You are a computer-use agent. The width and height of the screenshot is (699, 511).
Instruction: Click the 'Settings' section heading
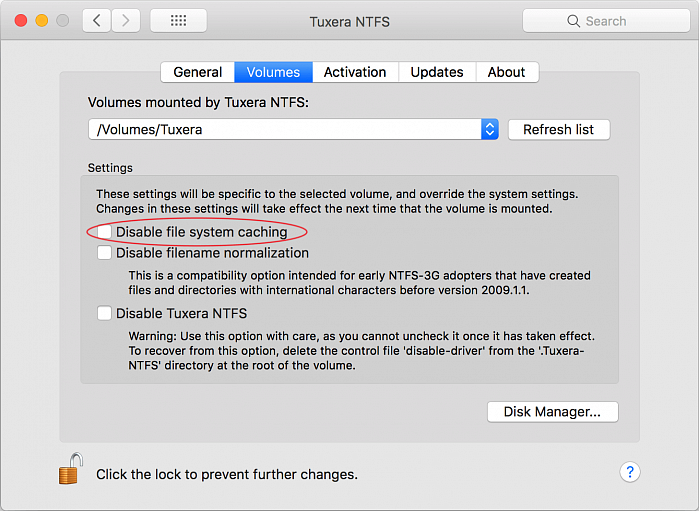click(110, 168)
